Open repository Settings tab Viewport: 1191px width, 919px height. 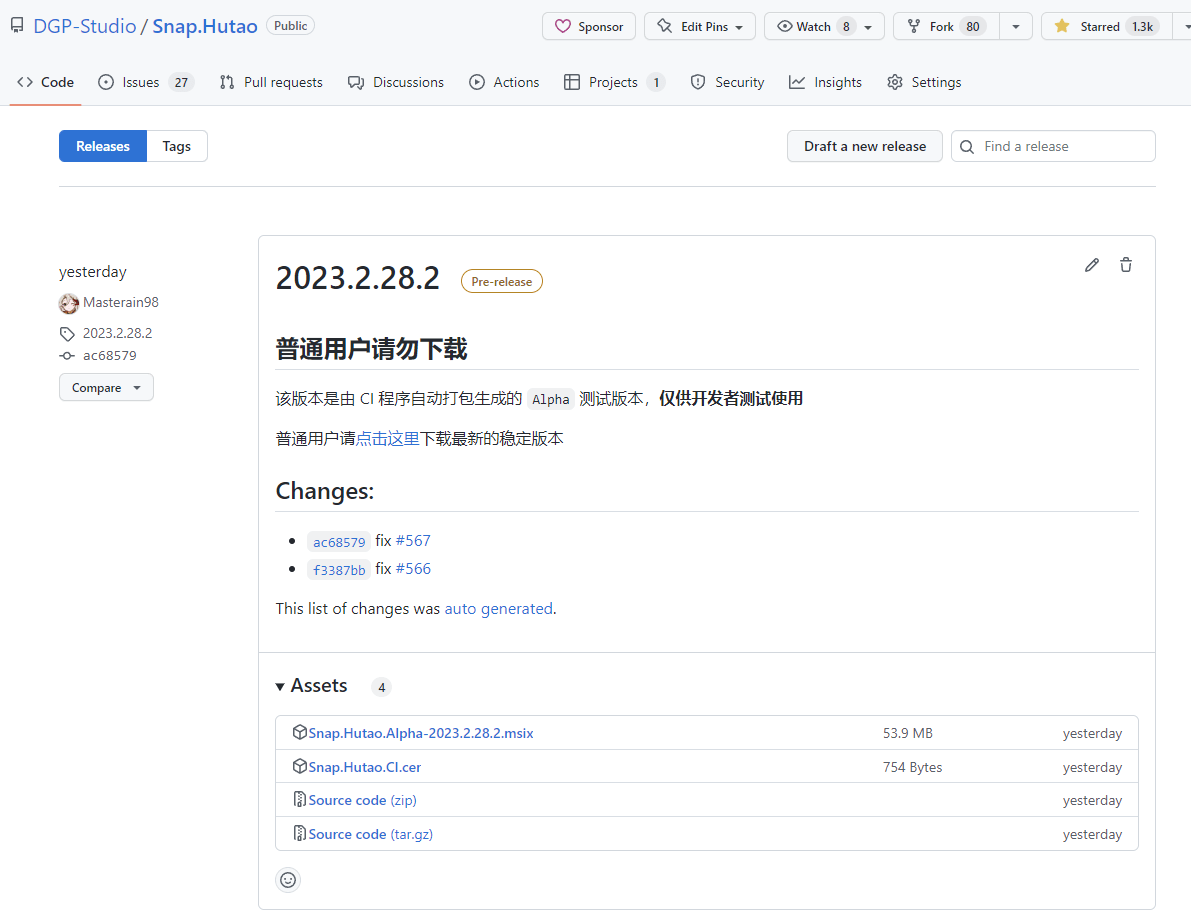coord(924,82)
